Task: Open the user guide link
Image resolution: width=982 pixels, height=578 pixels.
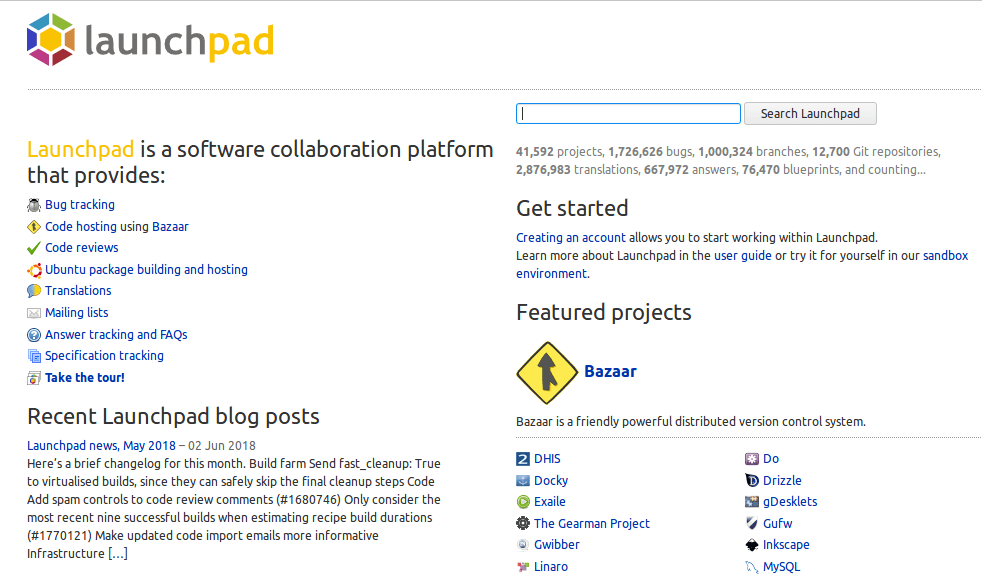Action: 742,256
